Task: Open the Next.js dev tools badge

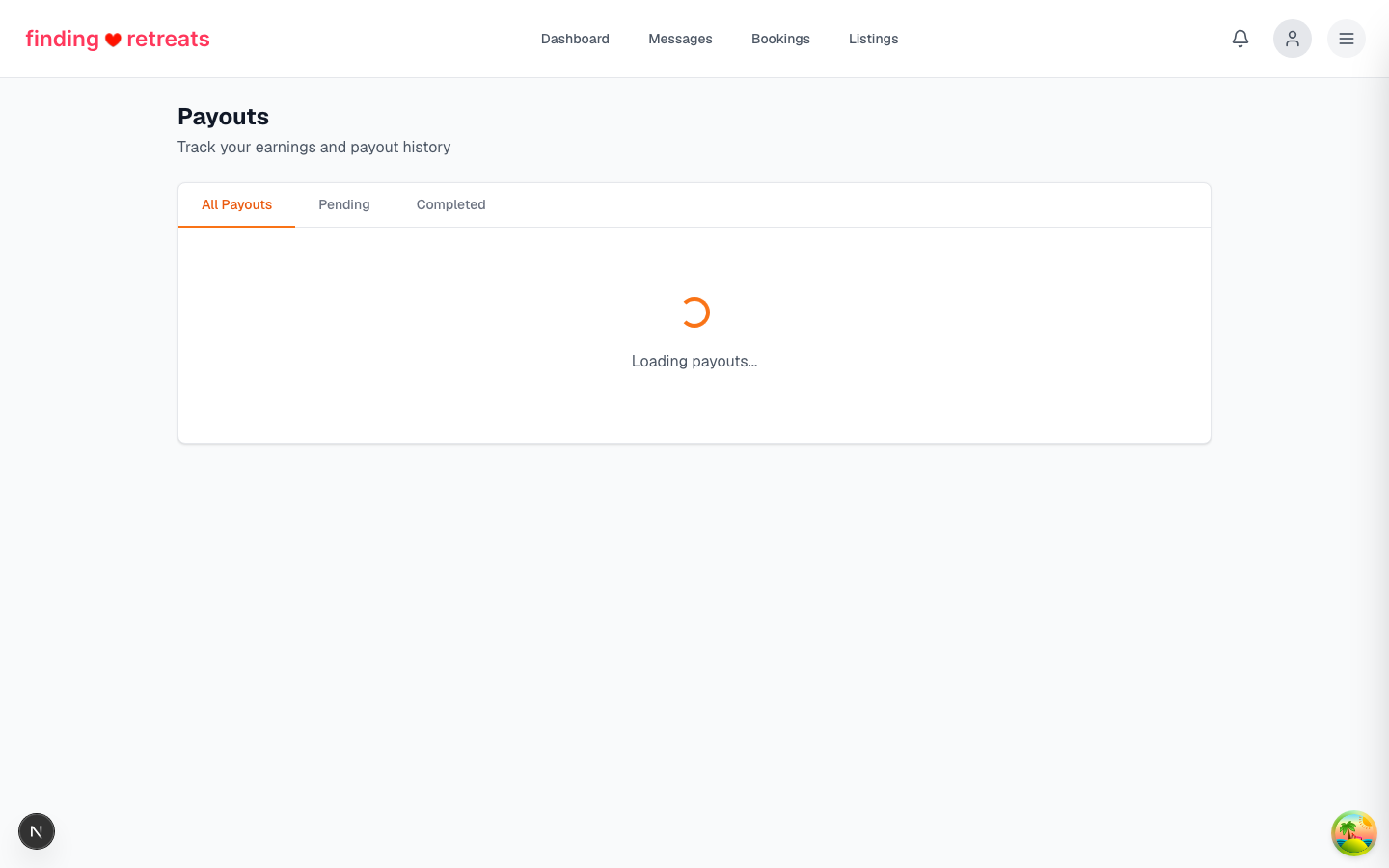Action: coord(37,831)
